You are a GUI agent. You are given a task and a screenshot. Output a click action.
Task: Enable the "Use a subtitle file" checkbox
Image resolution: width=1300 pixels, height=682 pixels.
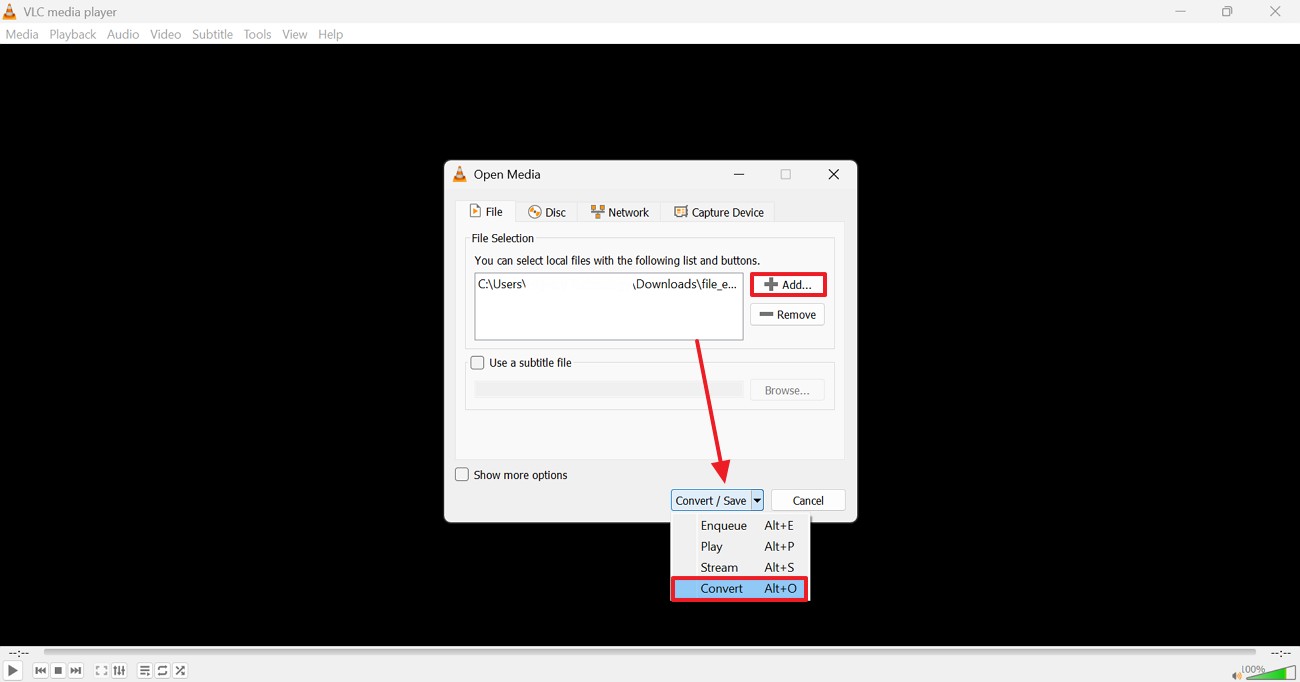[x=477, y=362]
